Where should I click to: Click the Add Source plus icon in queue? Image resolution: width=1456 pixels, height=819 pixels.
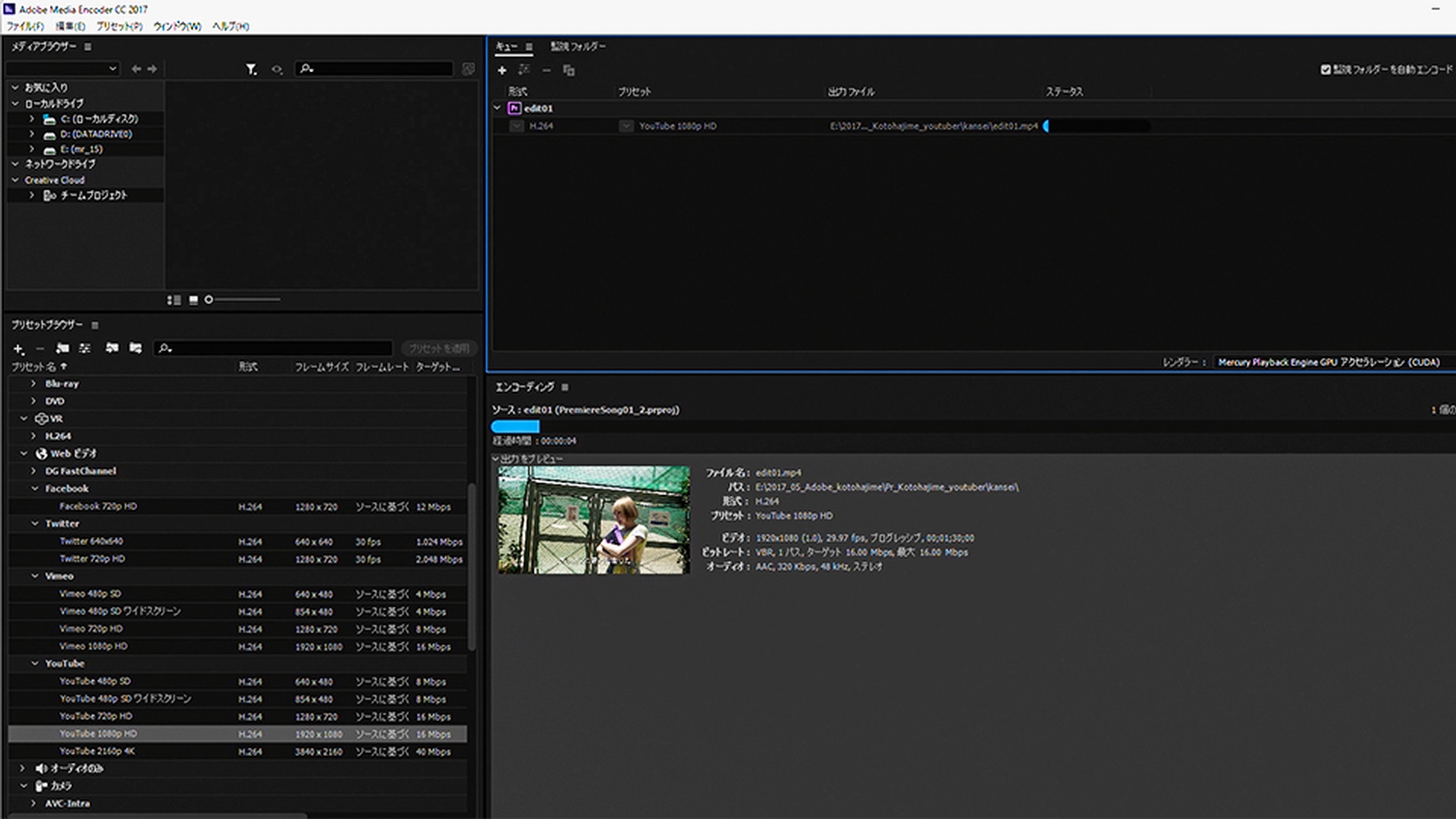[502, 71]
